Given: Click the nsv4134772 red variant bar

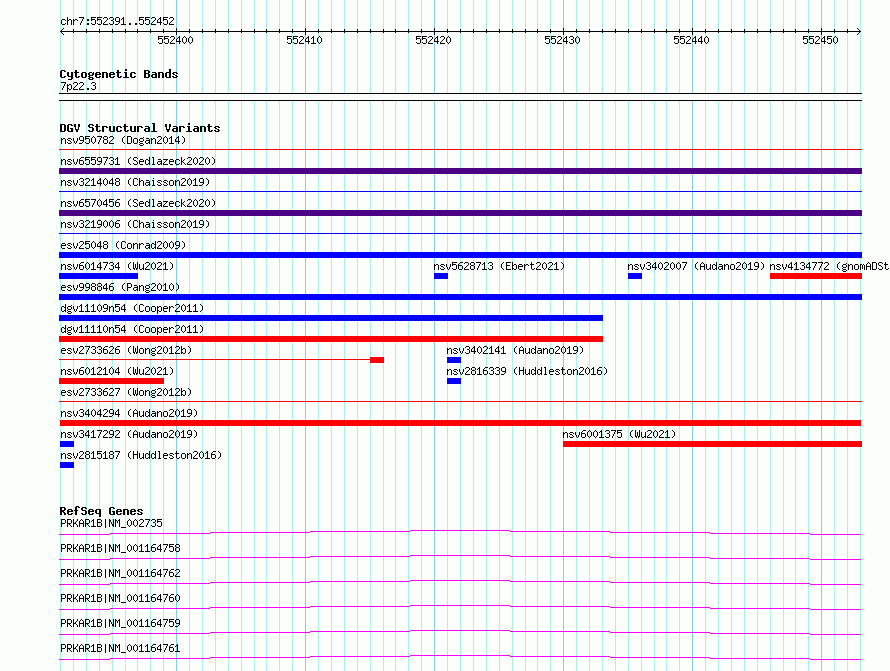Looking at the screenshot, I should tap(816, 276).
